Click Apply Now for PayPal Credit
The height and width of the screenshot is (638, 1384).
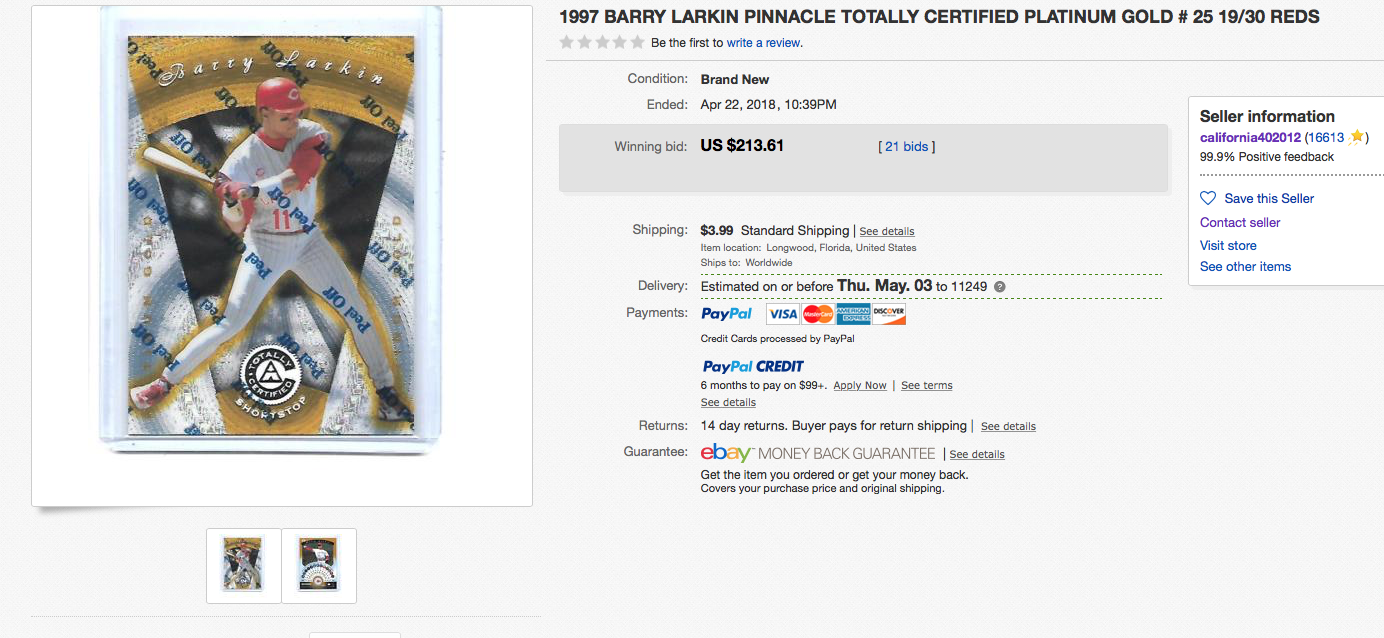[x=860, y=385]
